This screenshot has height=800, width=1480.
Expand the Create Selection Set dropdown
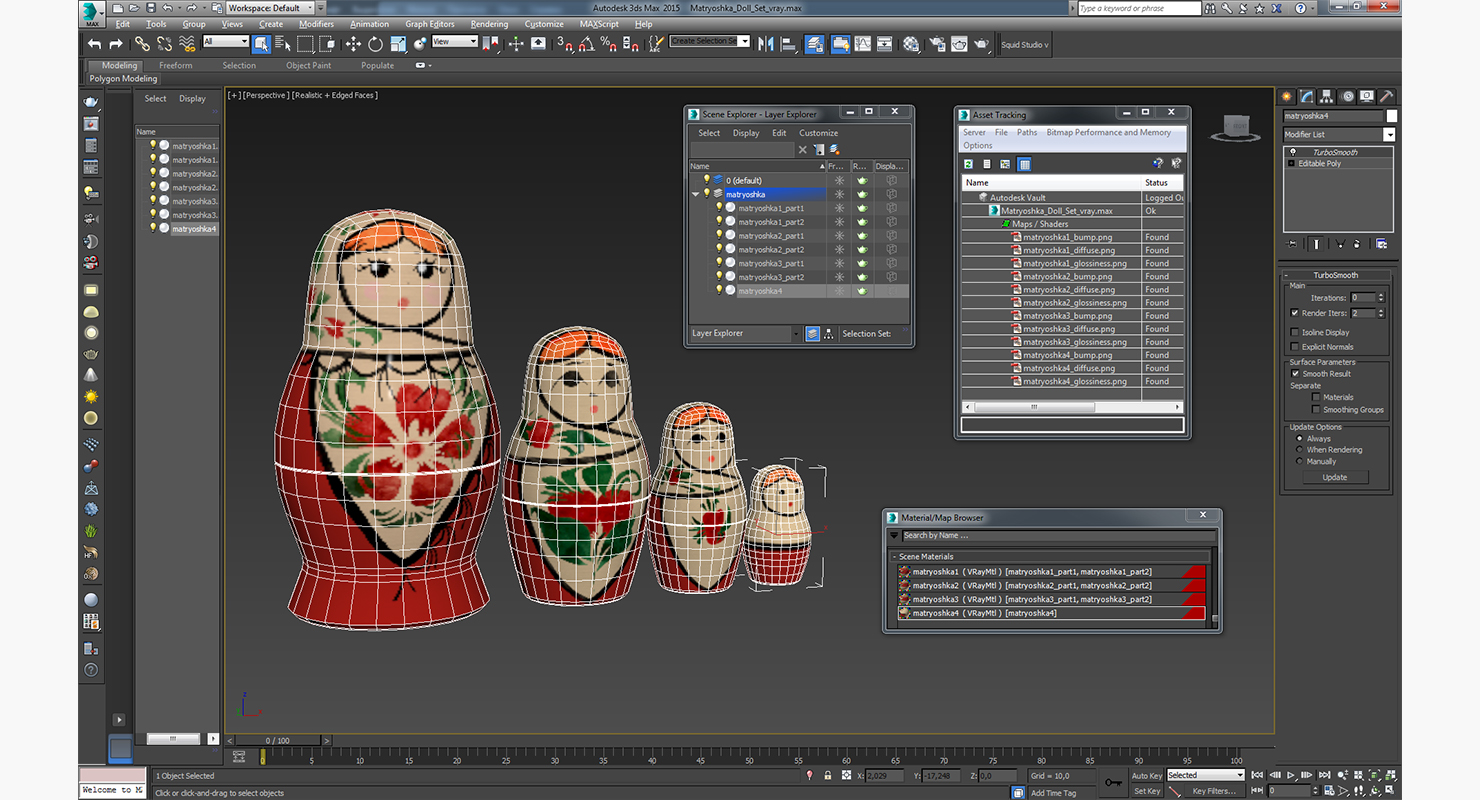point(744,42)
